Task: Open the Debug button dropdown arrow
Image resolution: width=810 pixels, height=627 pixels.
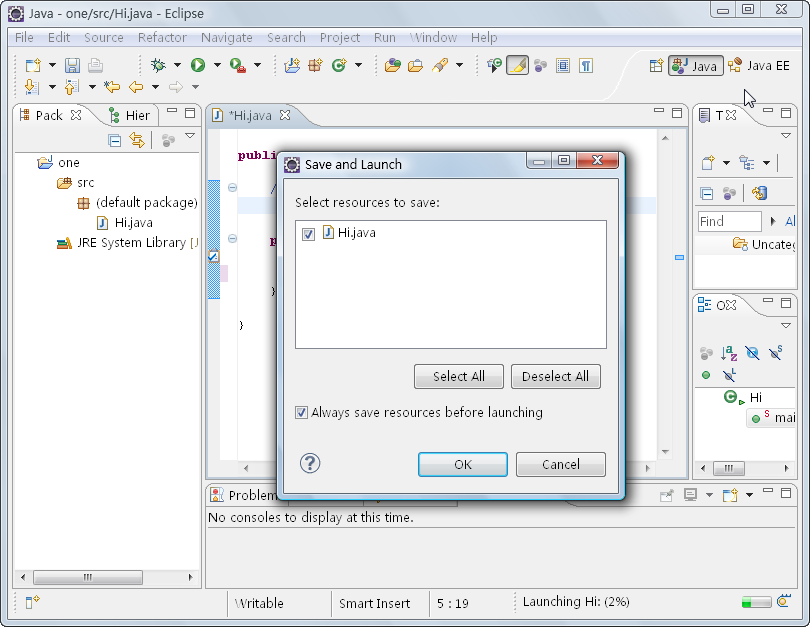Action: [177, 65]
